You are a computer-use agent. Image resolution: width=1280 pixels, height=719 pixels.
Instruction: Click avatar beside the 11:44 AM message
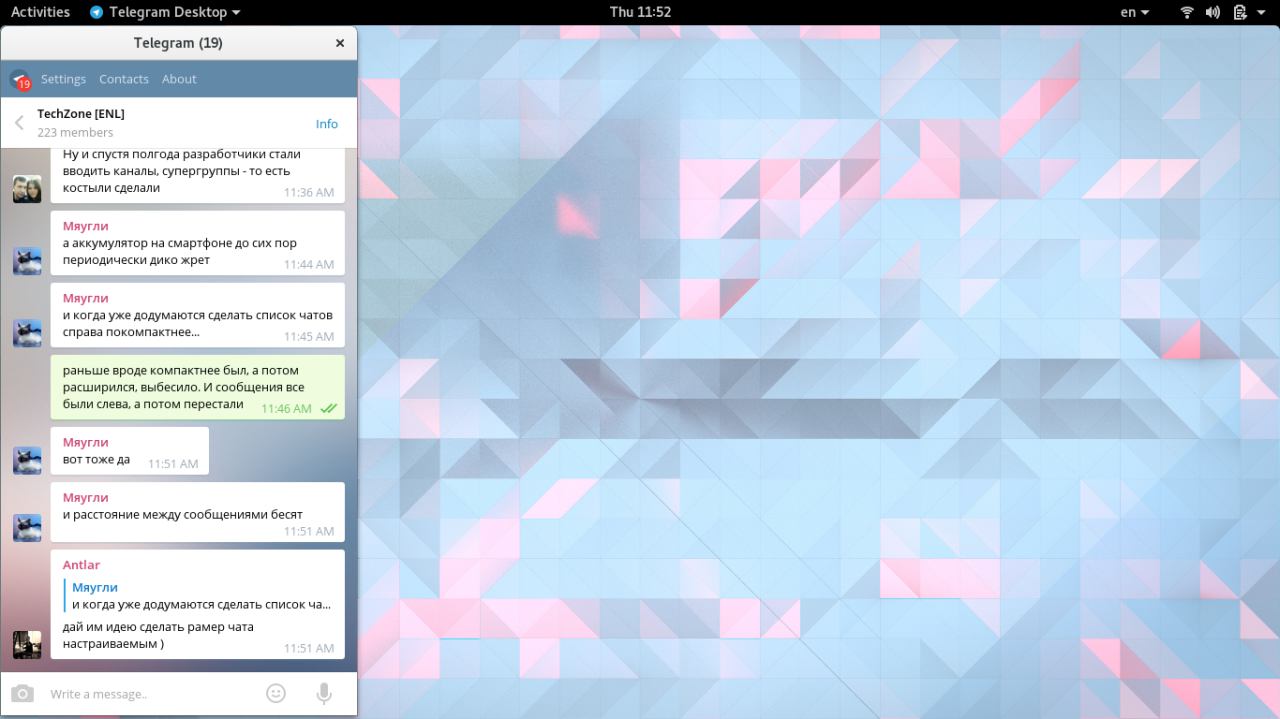click(27, 261)
